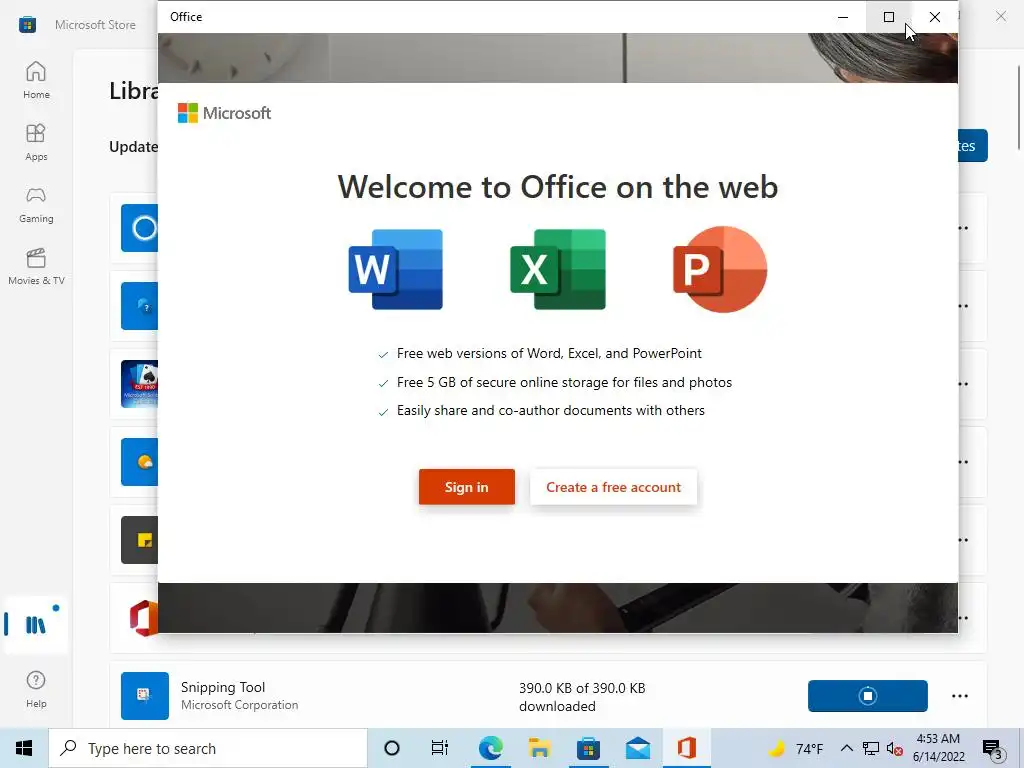This screenshot has height=768, width=1024.
Task: Switch to Microsoft Store in taskbar
Action: pyautogui.click(x=588, y=748)
